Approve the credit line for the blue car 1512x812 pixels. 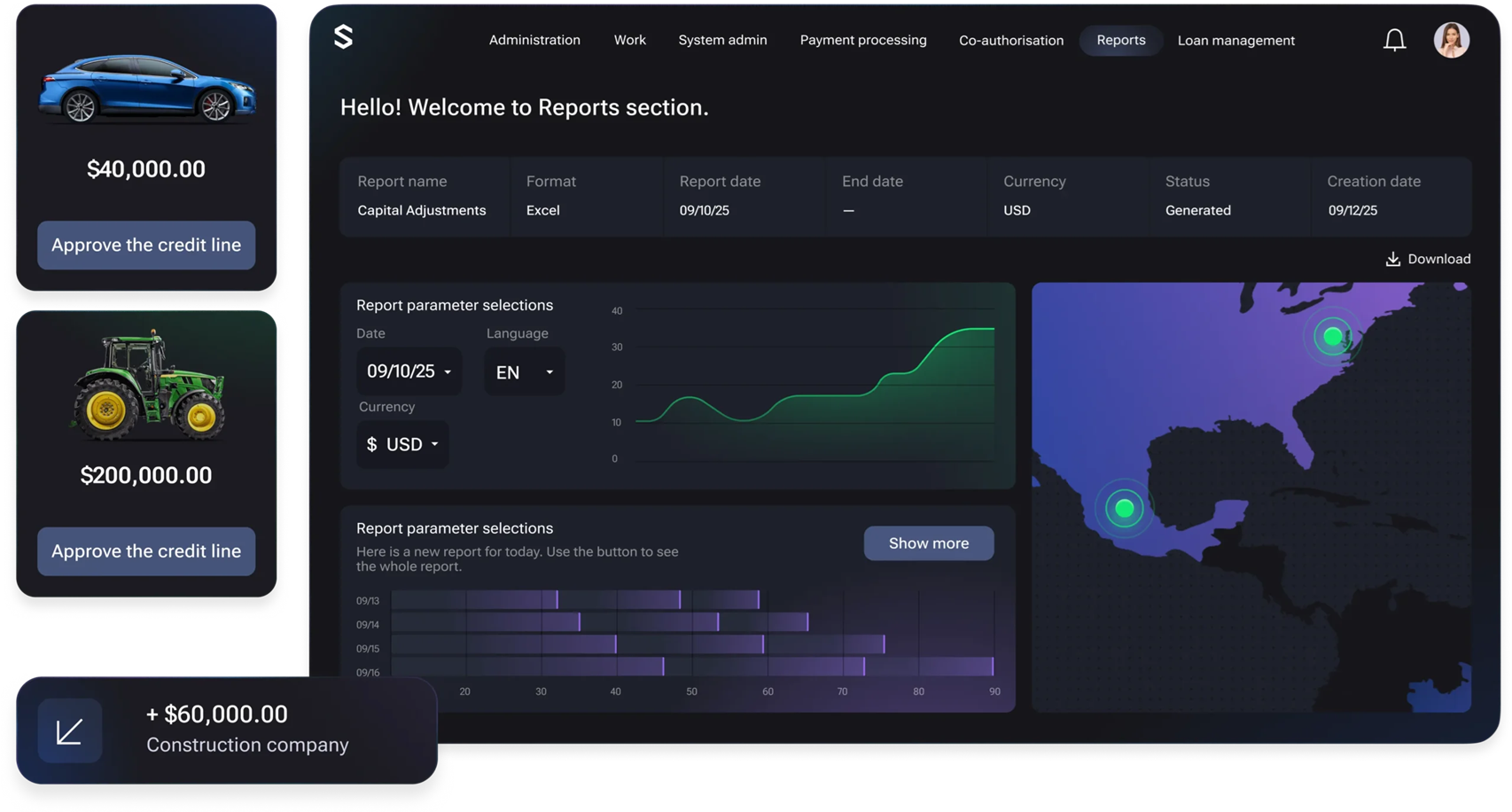coord(145,246)
